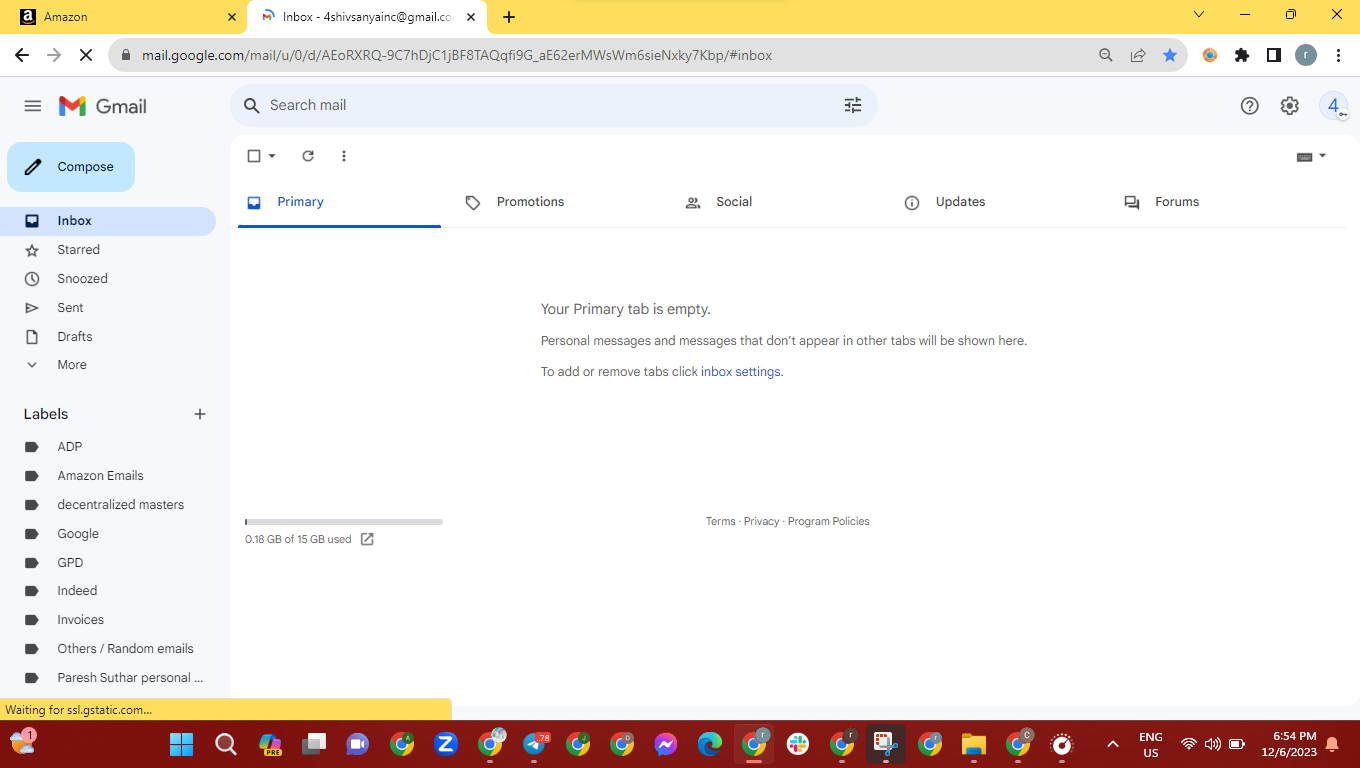
Task: Open the Starred folder
Action: click(x=108, y=250)
